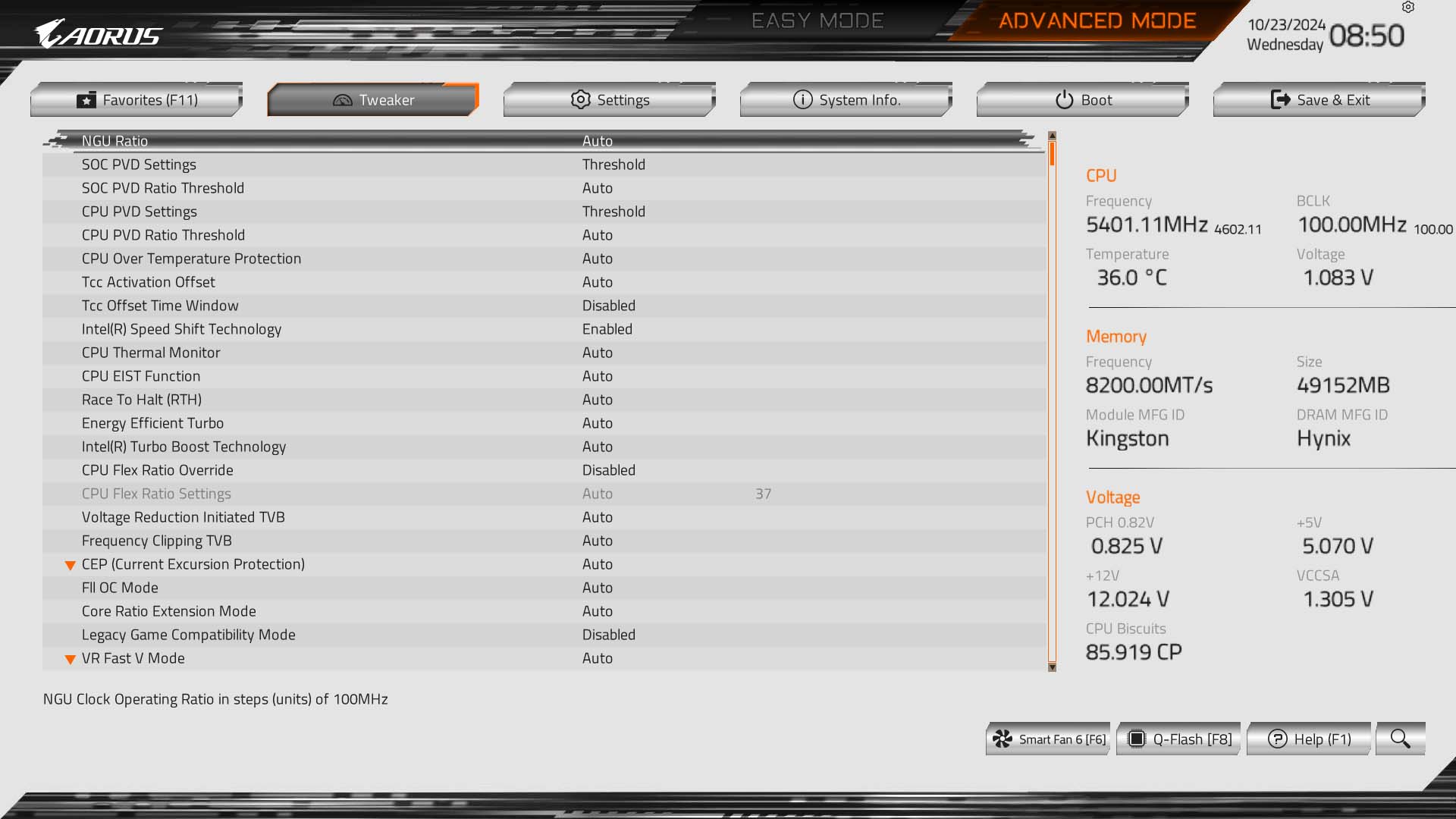The height and width of the screenshot is (819, 1456).
Task: Toggle CPU Flex Ratio Override to enabled
Action: pyautogui.click(x=608, y=470)
